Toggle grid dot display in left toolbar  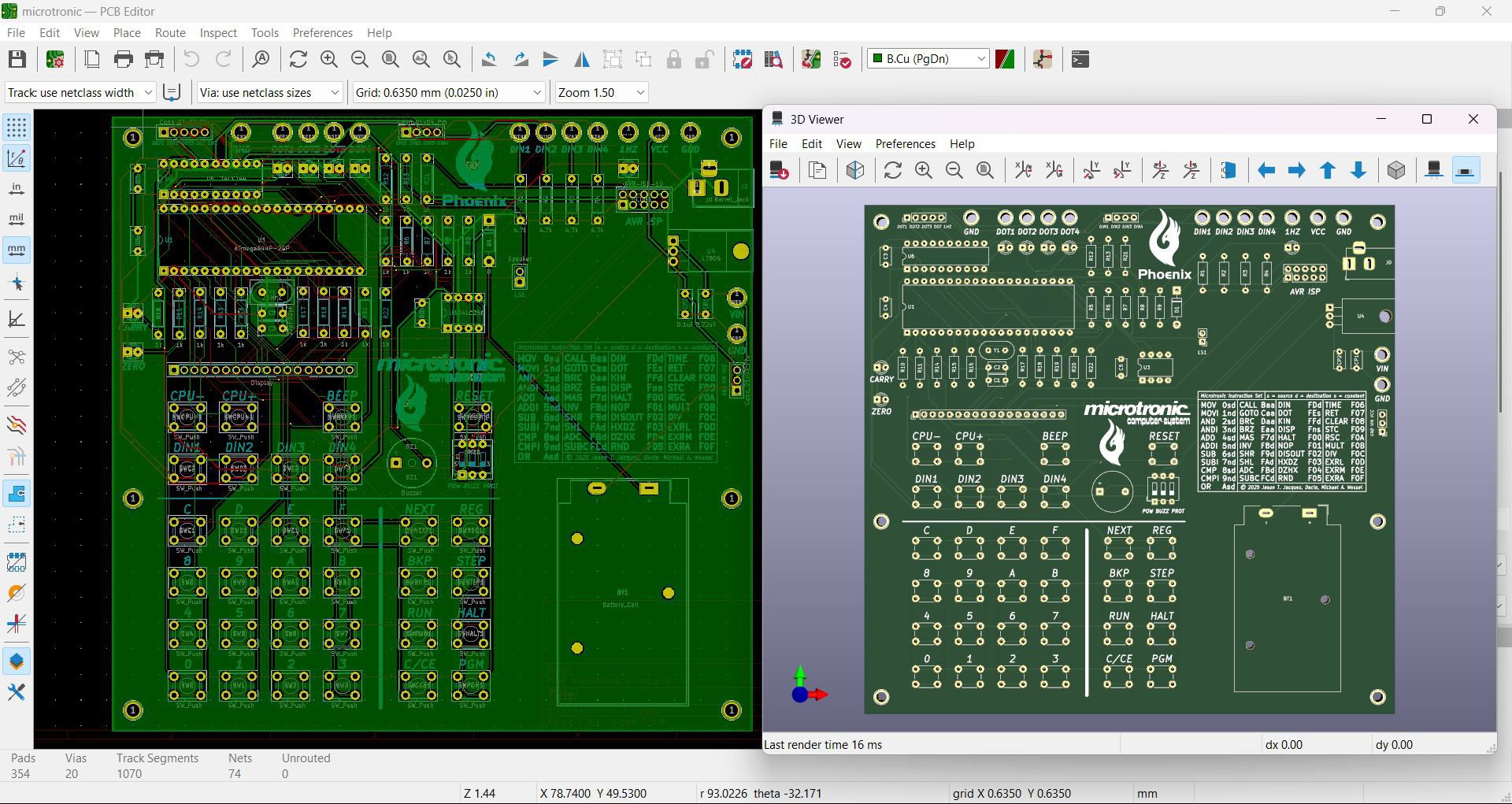(17, 127)
